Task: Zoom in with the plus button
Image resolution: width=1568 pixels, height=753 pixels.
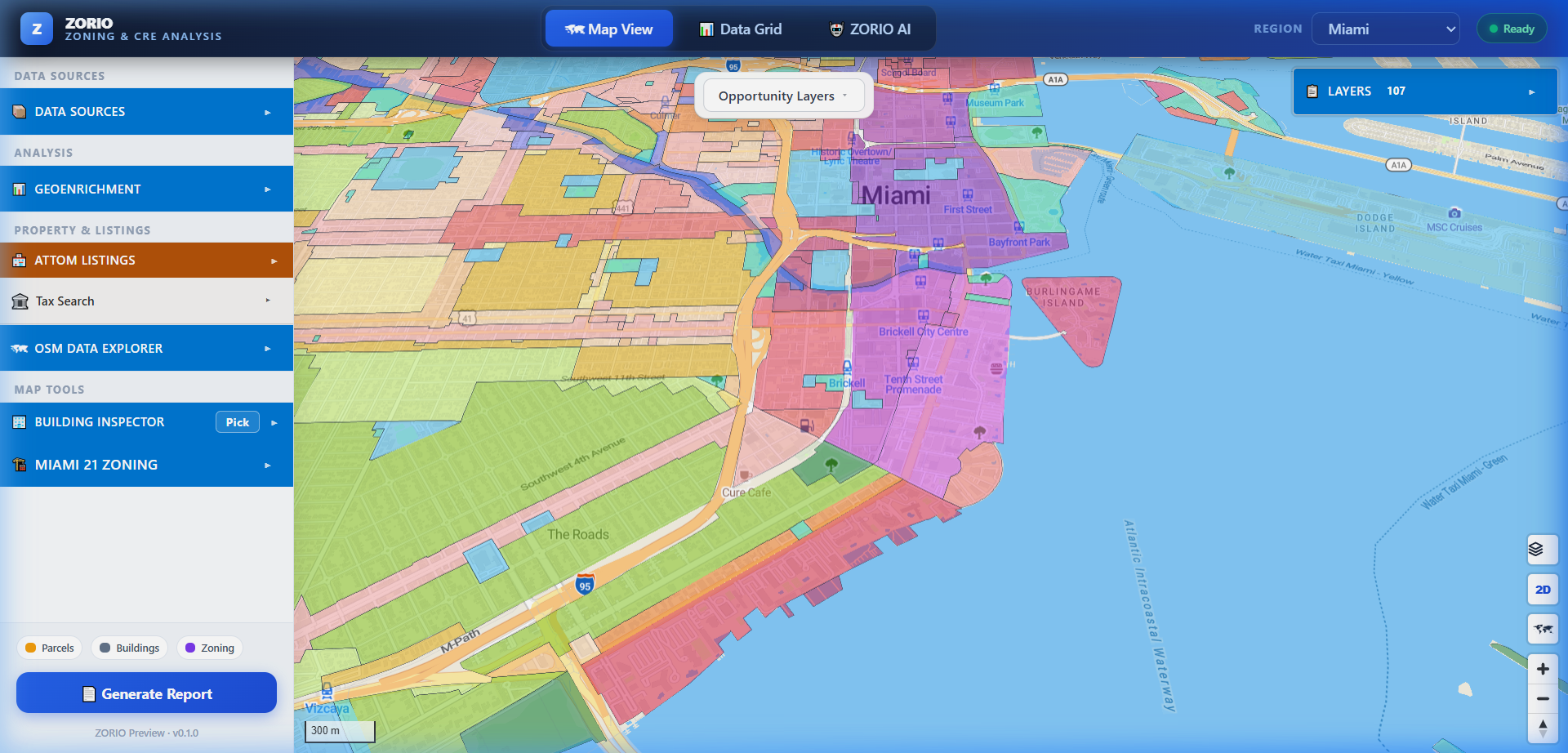Action: pos(1543,669)
